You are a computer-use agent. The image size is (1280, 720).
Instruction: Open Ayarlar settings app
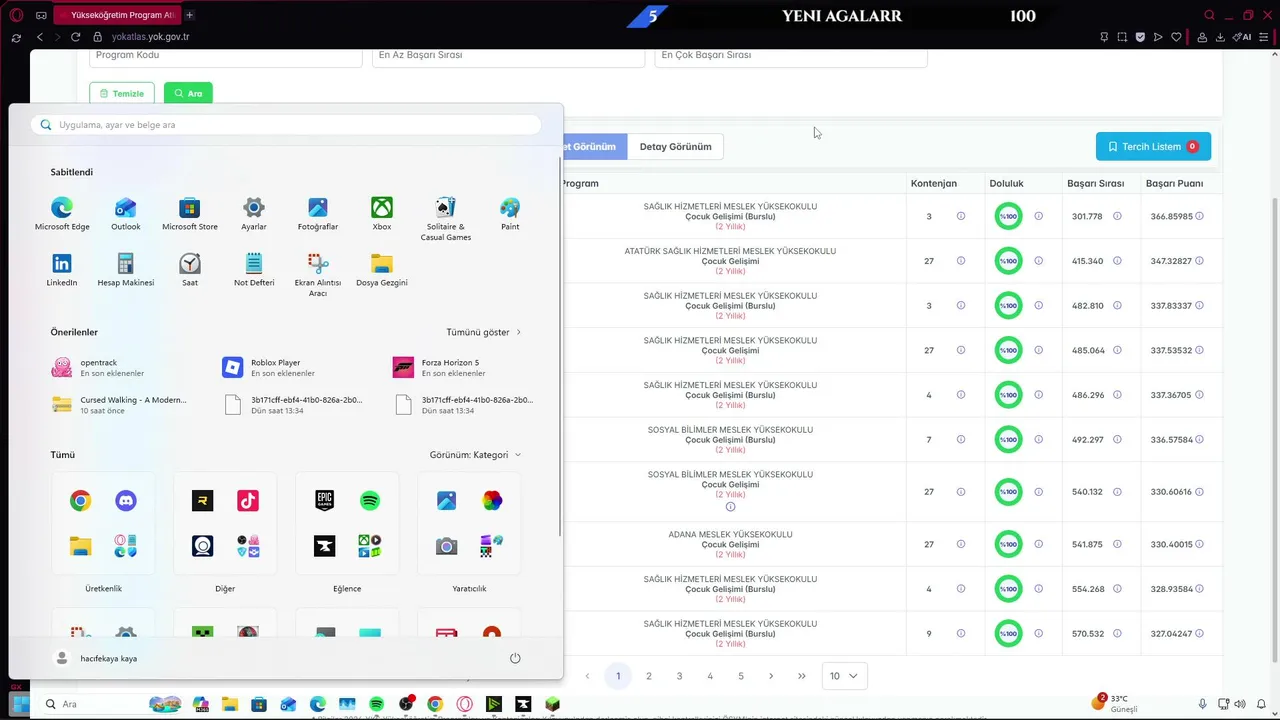coord(254,214)
